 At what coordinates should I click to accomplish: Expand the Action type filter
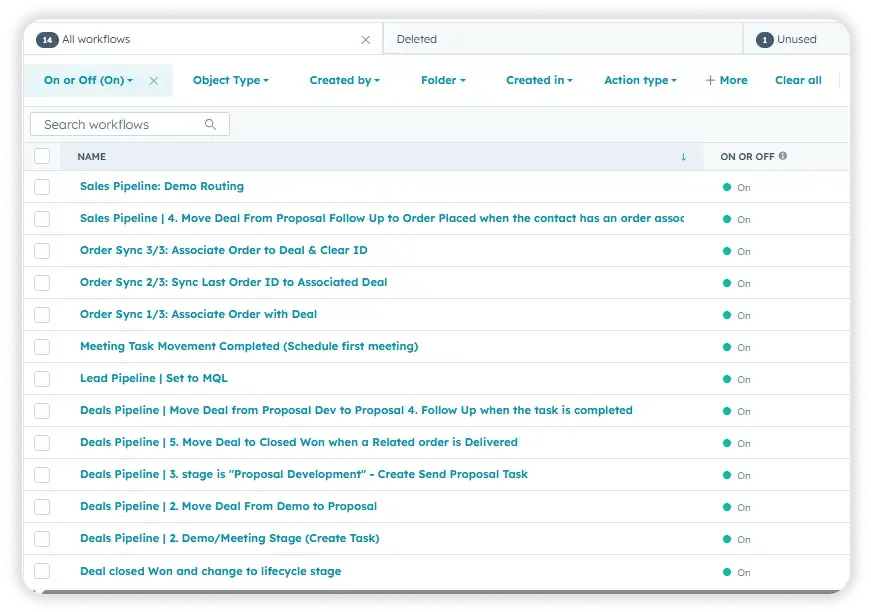tap(640, 80)
